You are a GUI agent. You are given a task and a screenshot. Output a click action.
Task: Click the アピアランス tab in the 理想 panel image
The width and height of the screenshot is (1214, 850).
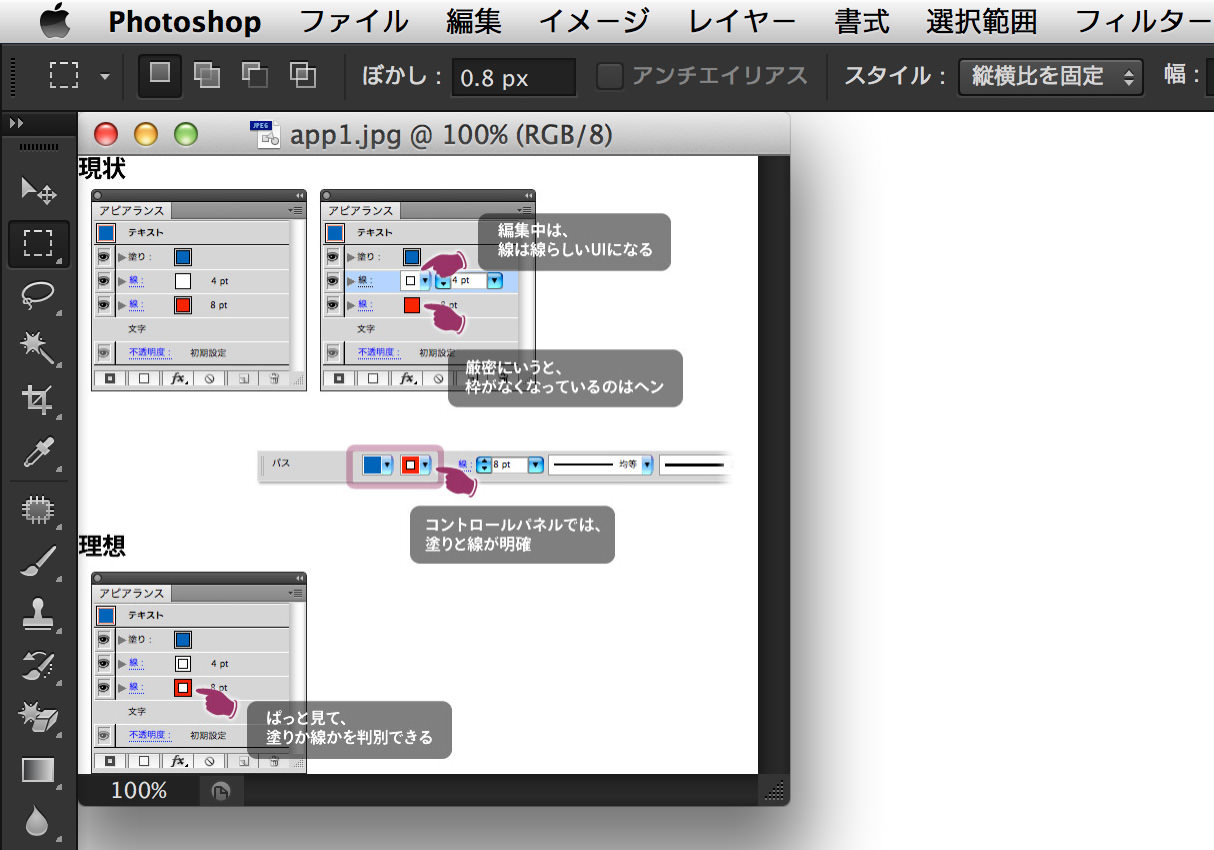point(131,593)
